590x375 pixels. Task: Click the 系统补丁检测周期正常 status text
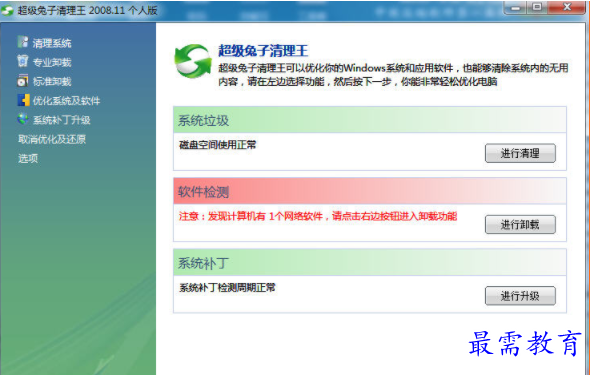tap(227, 288)
